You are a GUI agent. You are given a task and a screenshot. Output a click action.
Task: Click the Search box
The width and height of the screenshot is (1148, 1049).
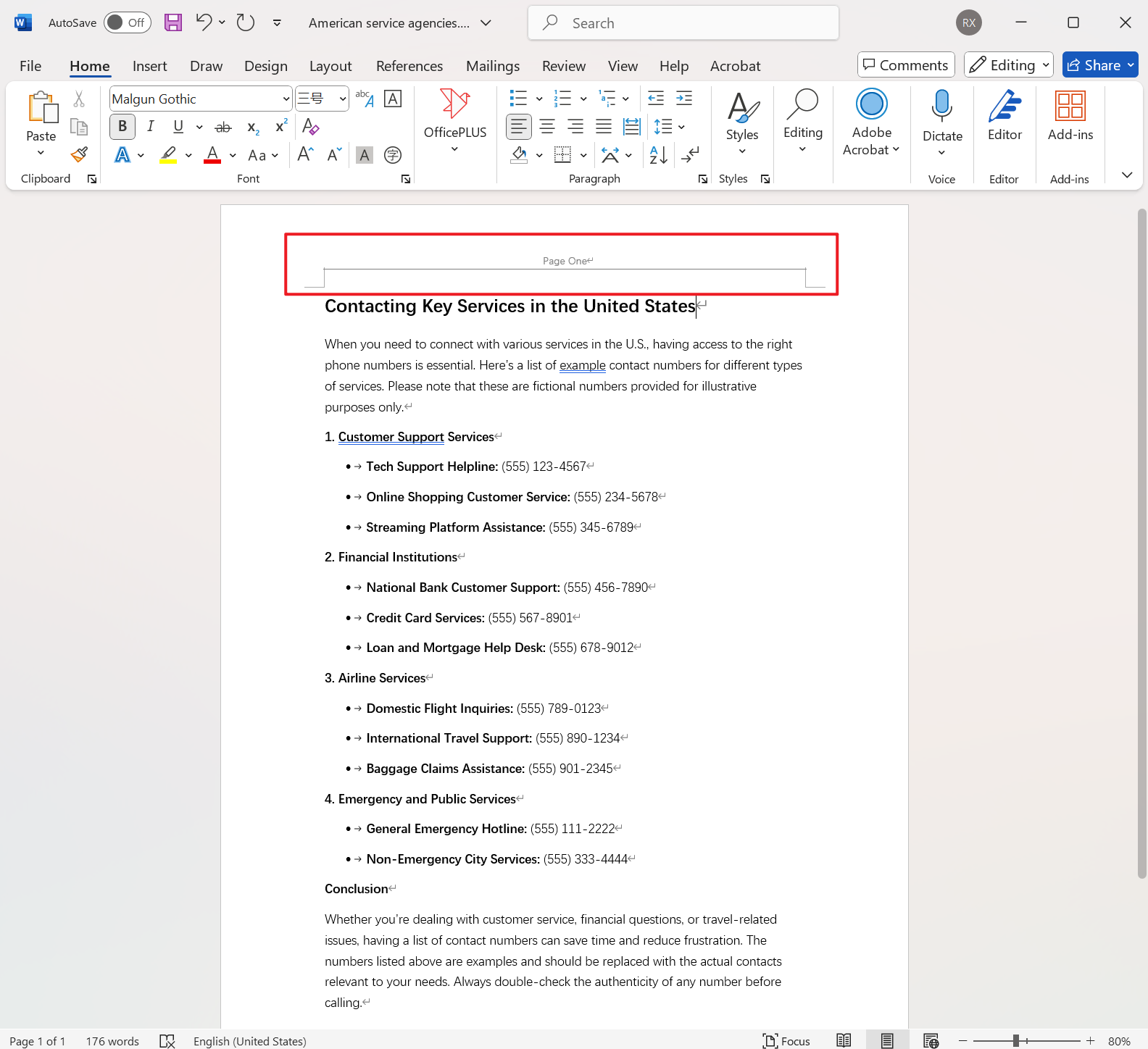(x=683, y=22)
